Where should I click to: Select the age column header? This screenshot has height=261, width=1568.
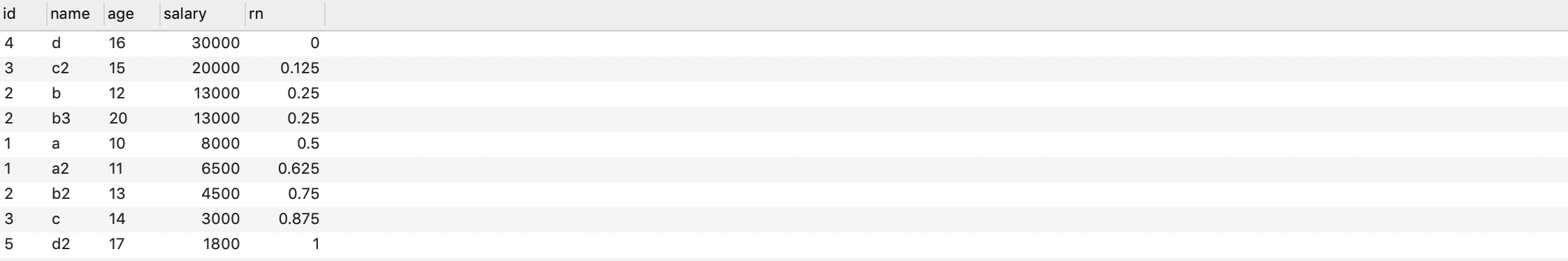tap(132, 14)
